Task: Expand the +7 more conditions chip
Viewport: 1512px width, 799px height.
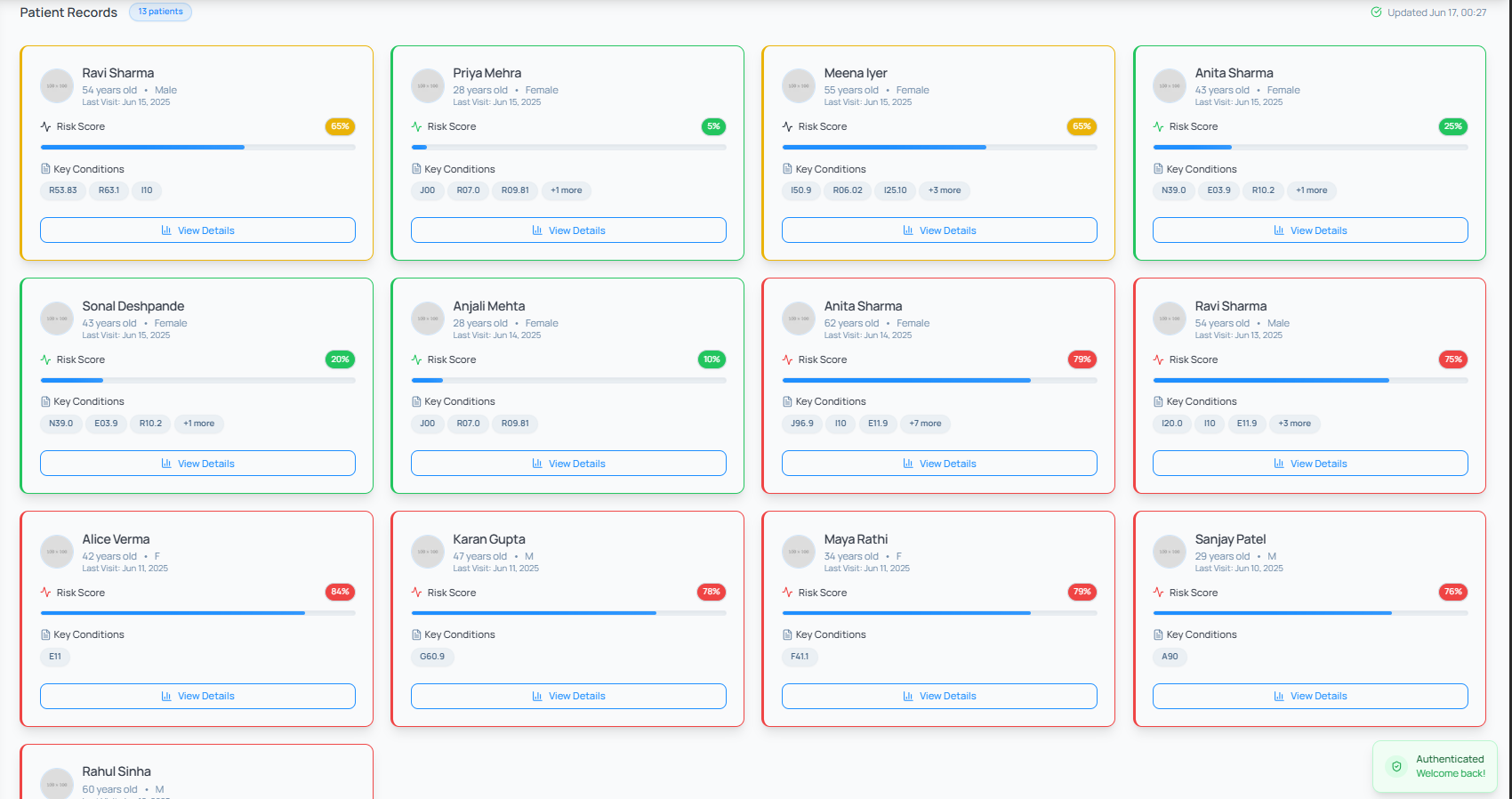Action: (925, 424)
